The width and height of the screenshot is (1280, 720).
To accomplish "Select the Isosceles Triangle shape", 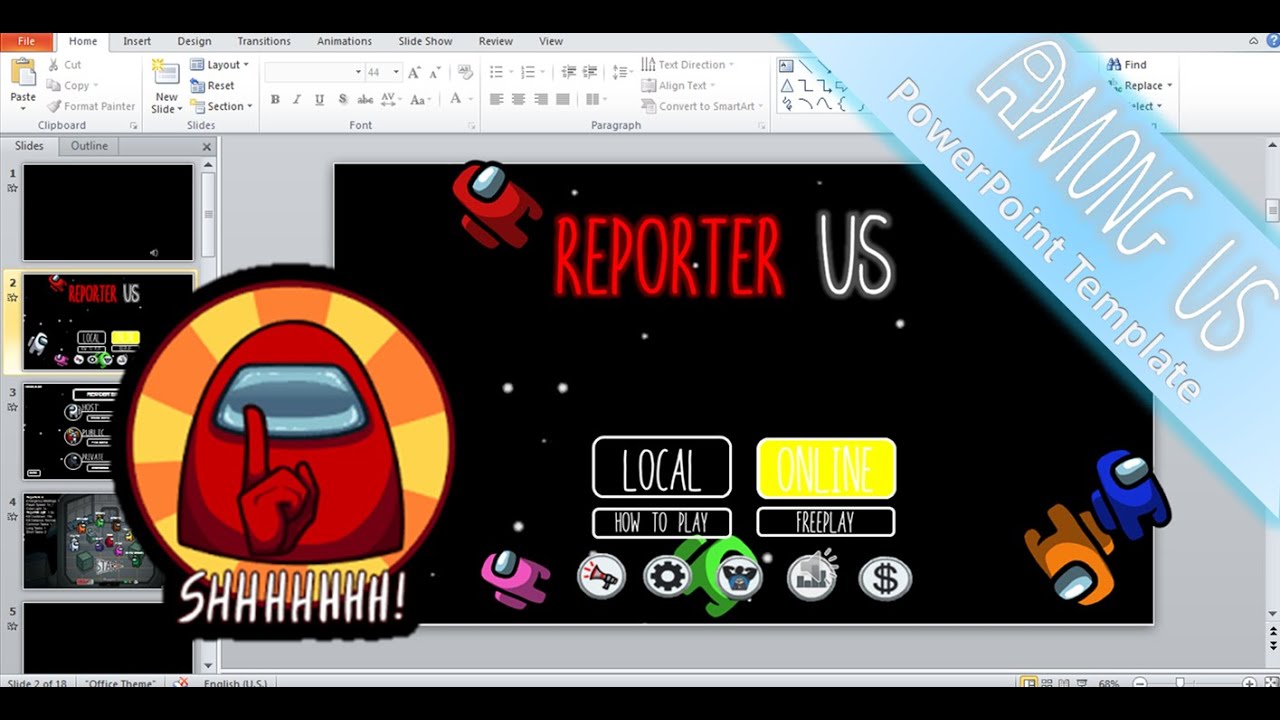I will 788,86.
